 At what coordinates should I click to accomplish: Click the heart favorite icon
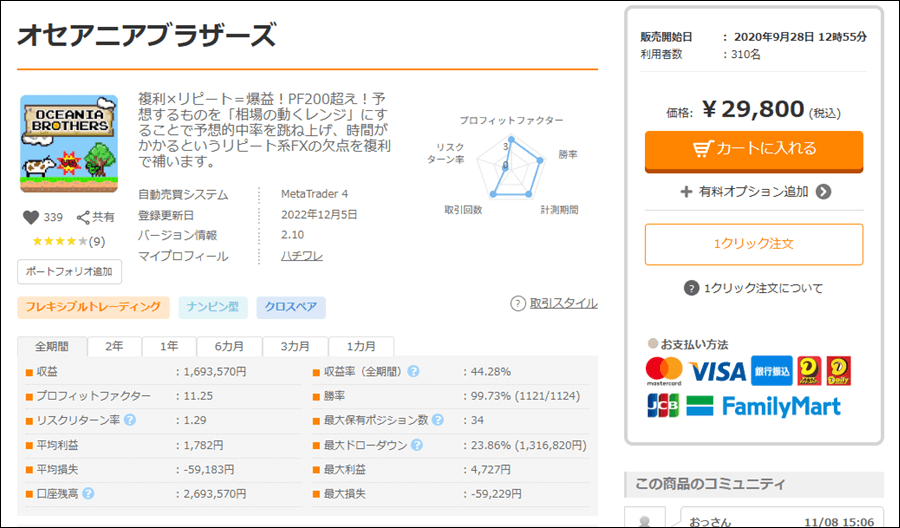pyautogui.click(x=30, y=217)
